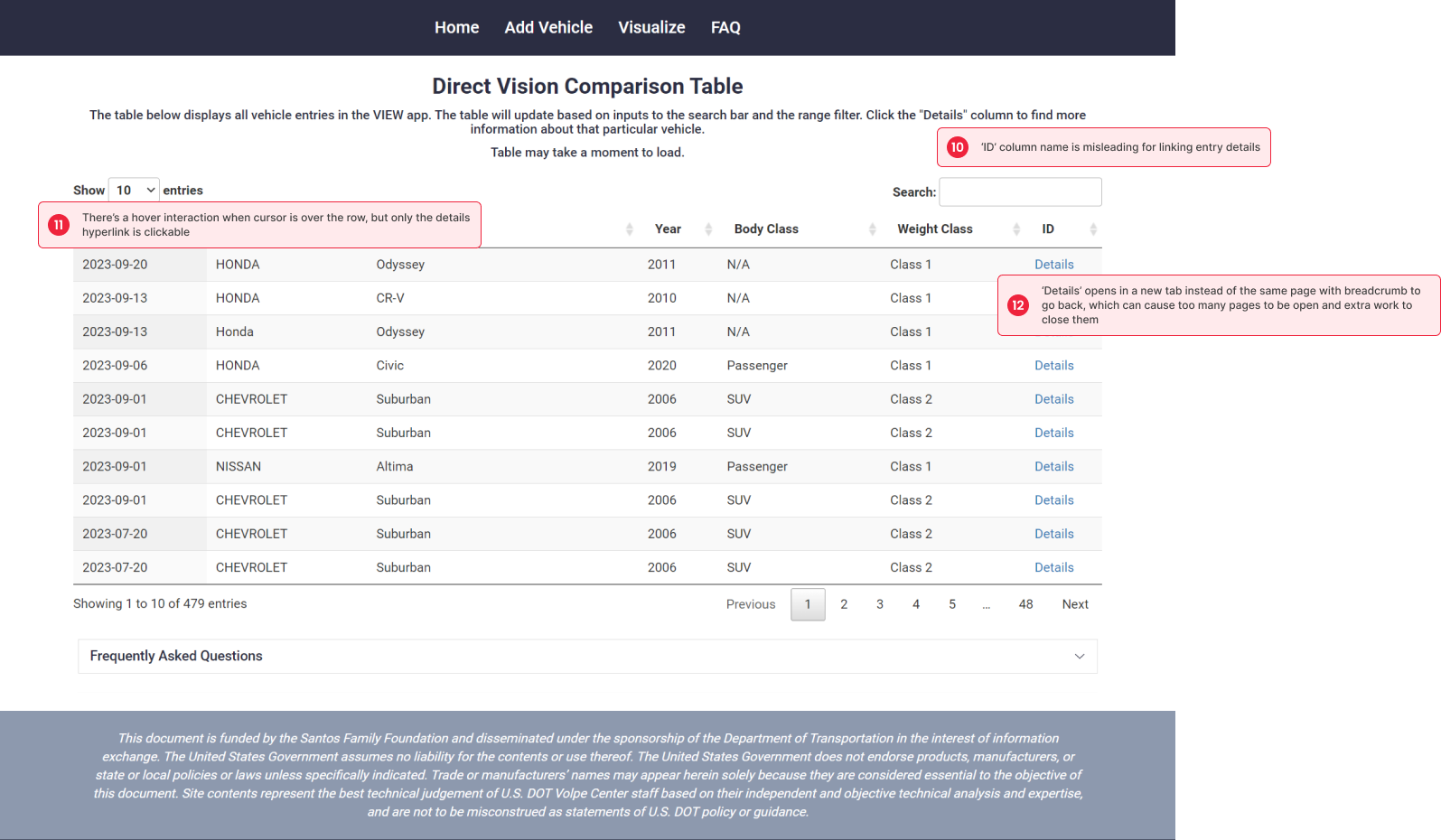Open the Add Vehicle nav item
The image size is (1441, 840).
tap(548, 28)
